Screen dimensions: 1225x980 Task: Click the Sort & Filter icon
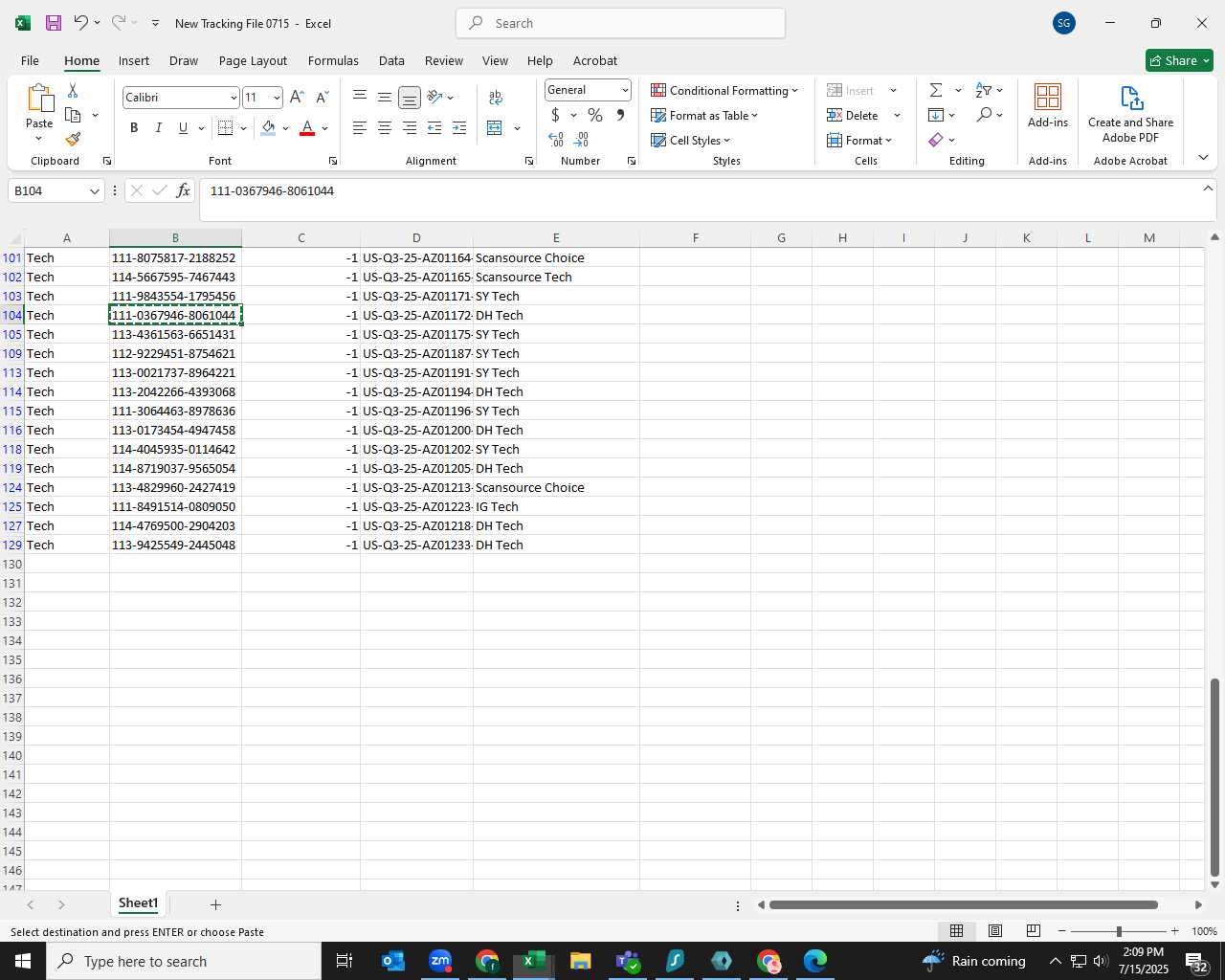coord(984,90)
